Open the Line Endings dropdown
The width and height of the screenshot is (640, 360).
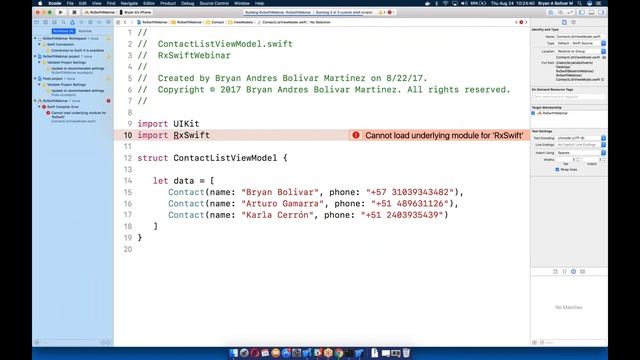pos(581,145)
